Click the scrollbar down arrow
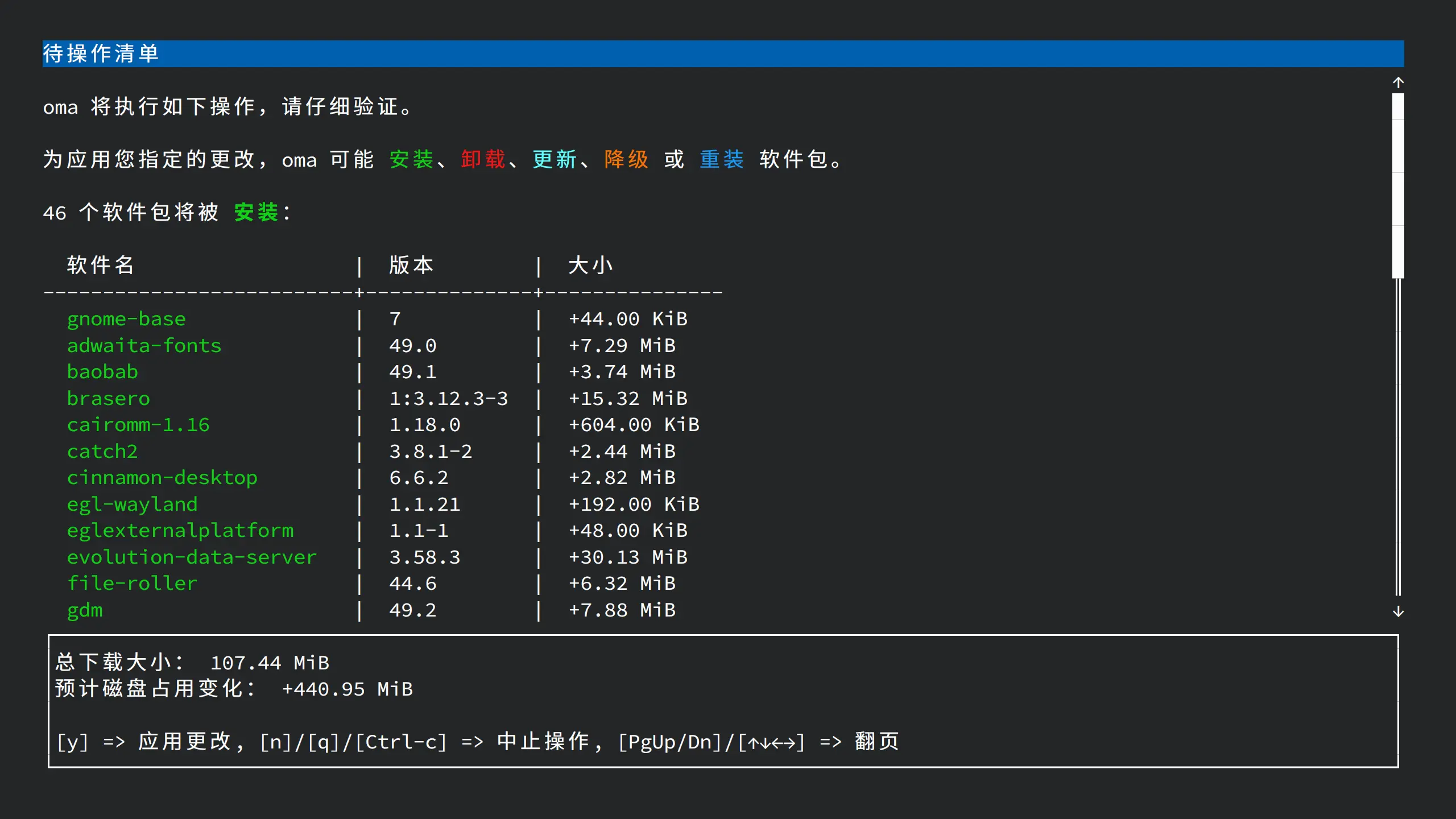 [x=1398, y=613]
